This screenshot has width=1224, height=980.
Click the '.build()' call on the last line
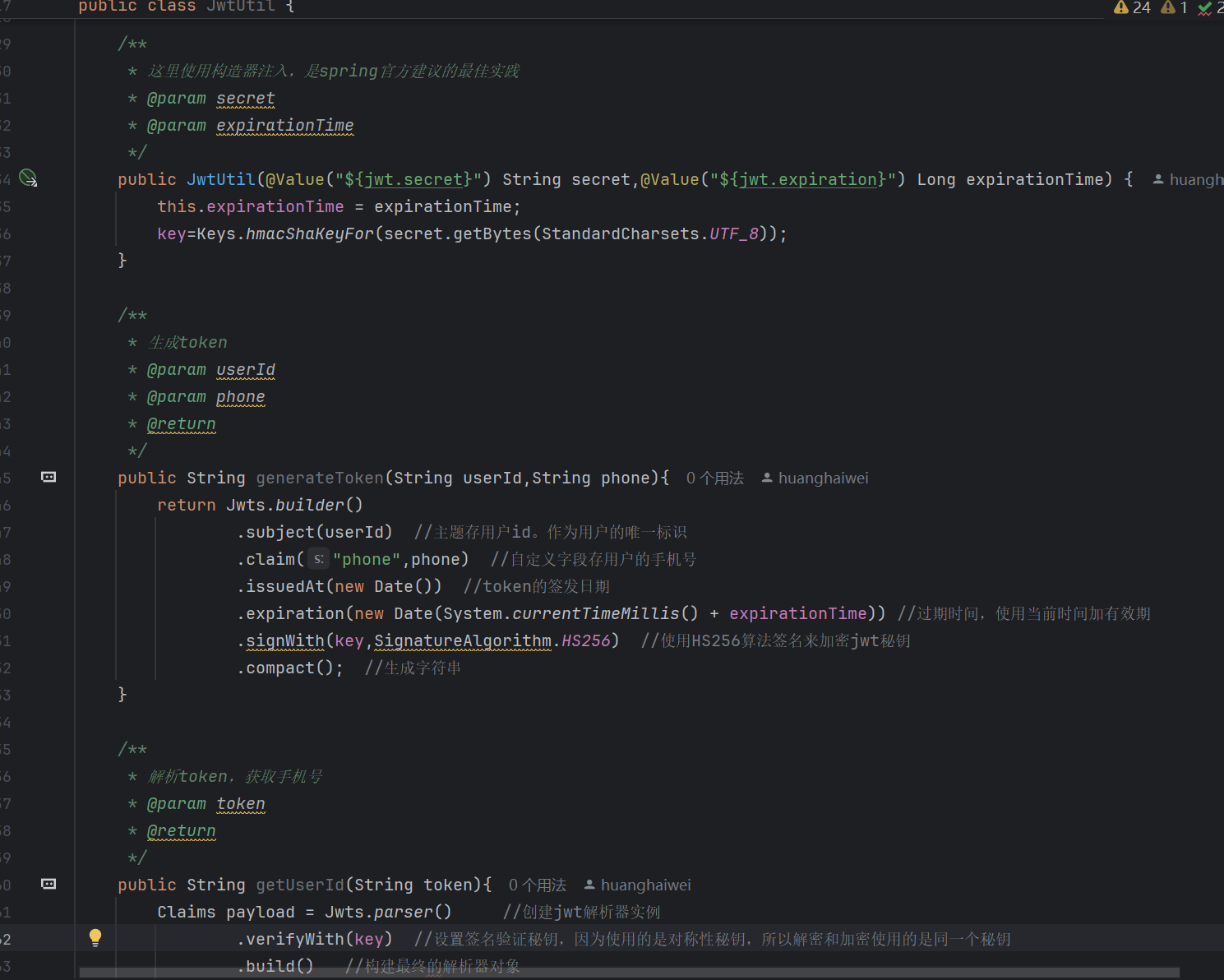tap(275, 966)
